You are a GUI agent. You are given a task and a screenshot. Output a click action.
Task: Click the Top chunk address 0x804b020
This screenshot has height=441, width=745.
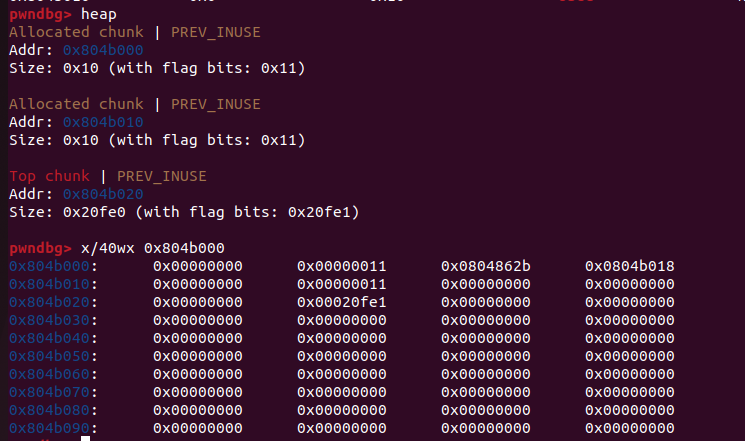[103, 194]
